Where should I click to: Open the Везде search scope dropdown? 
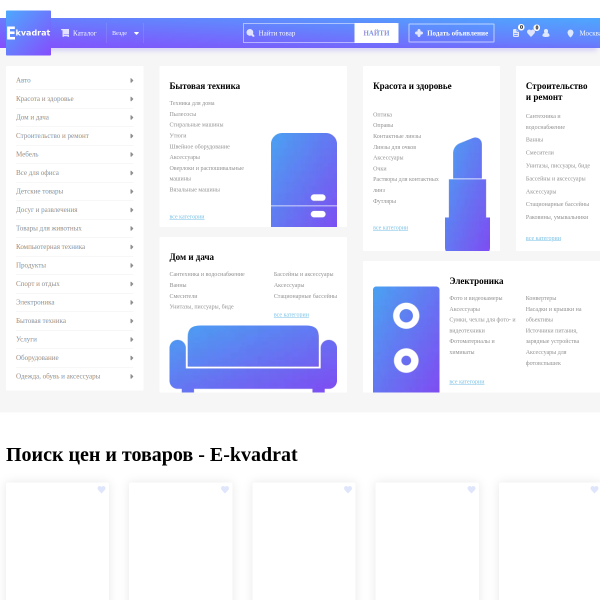point(125,33)
